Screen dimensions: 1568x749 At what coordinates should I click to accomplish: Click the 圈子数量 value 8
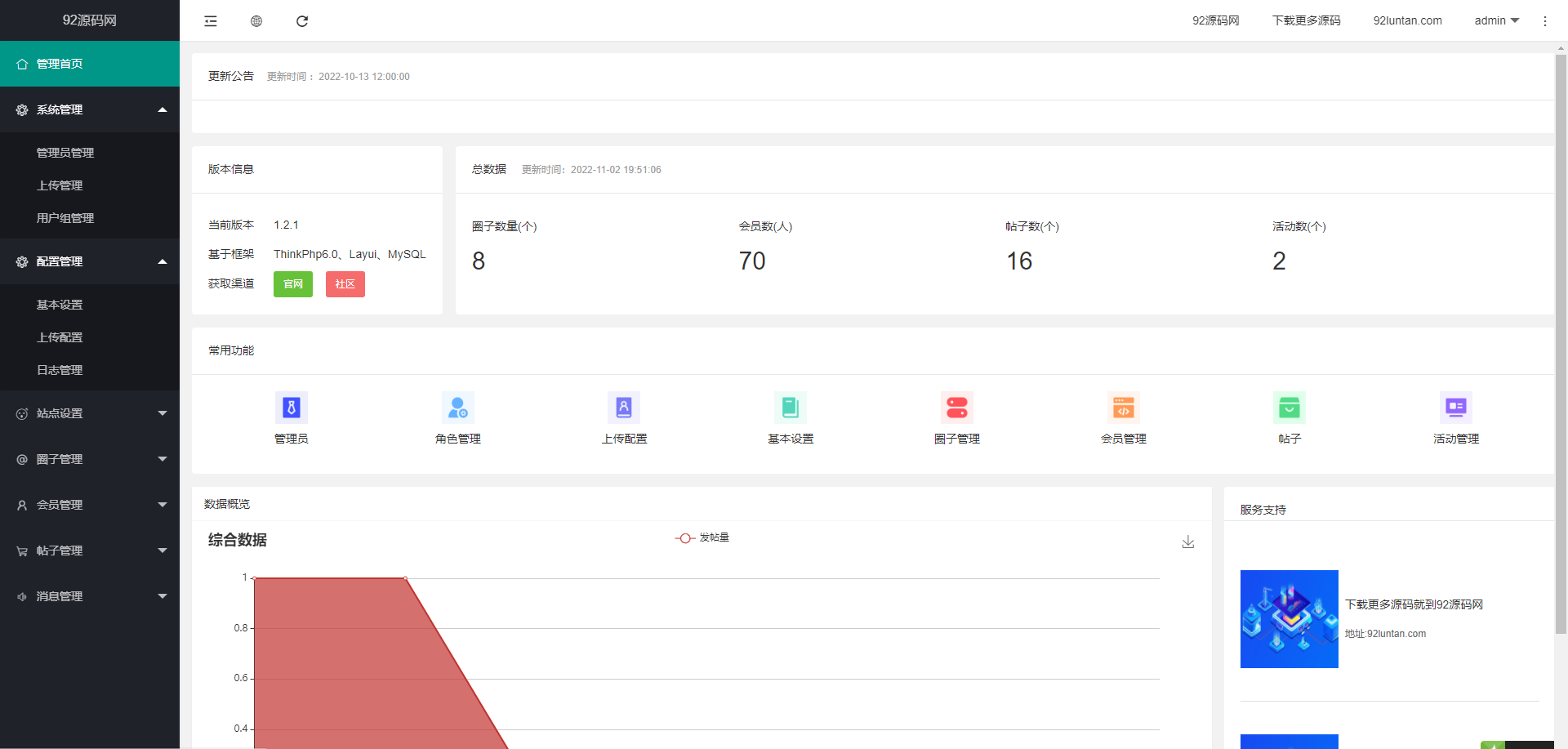479,261
